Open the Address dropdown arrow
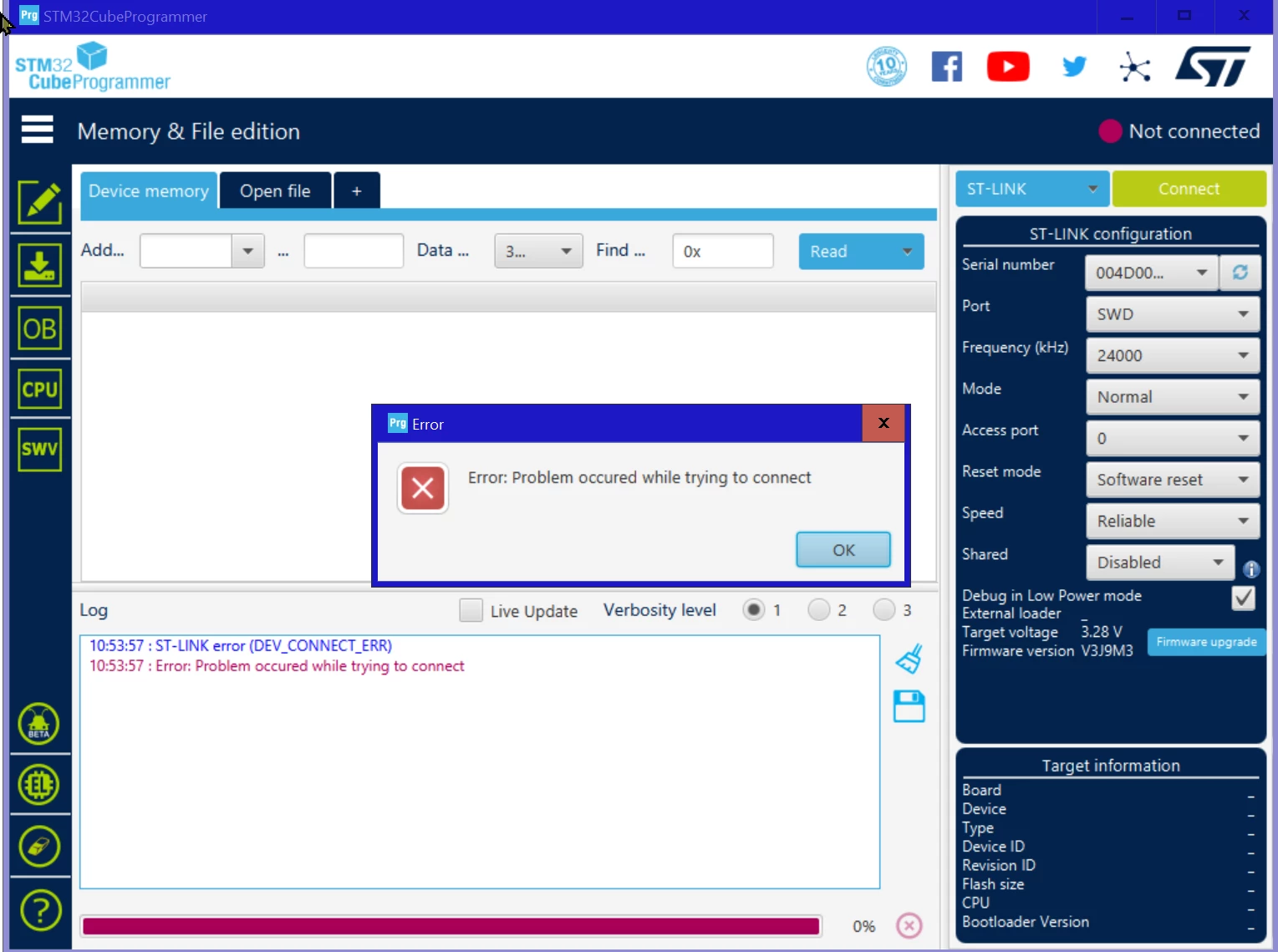 (x=247, y=251)
